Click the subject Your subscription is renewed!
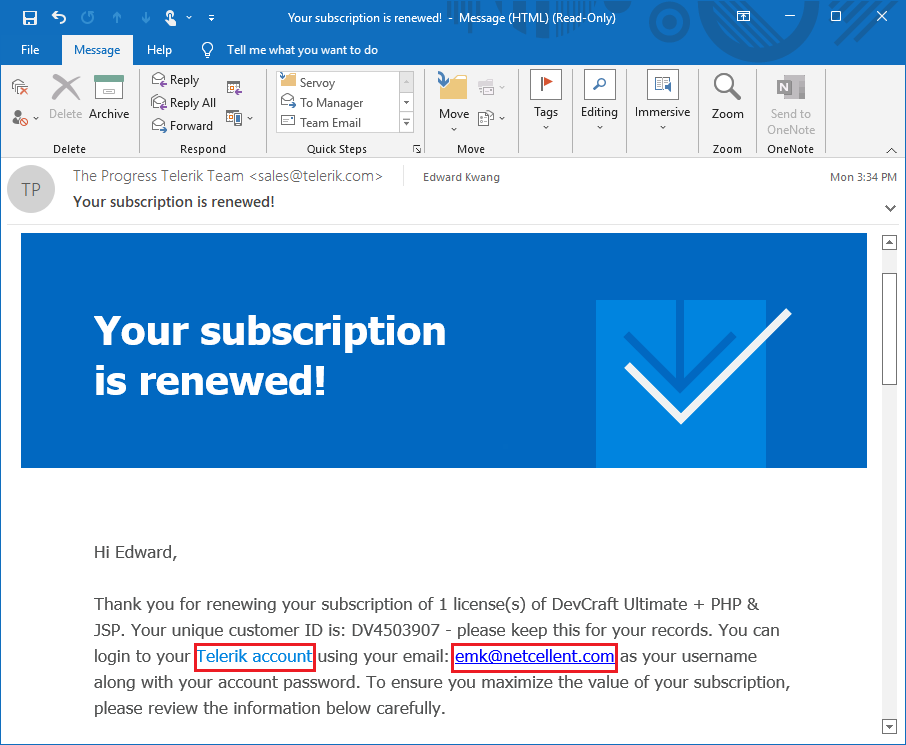Image resolution: width=906 pixels, height=745 pixels. pyautogui.click(x=173, y=202)
